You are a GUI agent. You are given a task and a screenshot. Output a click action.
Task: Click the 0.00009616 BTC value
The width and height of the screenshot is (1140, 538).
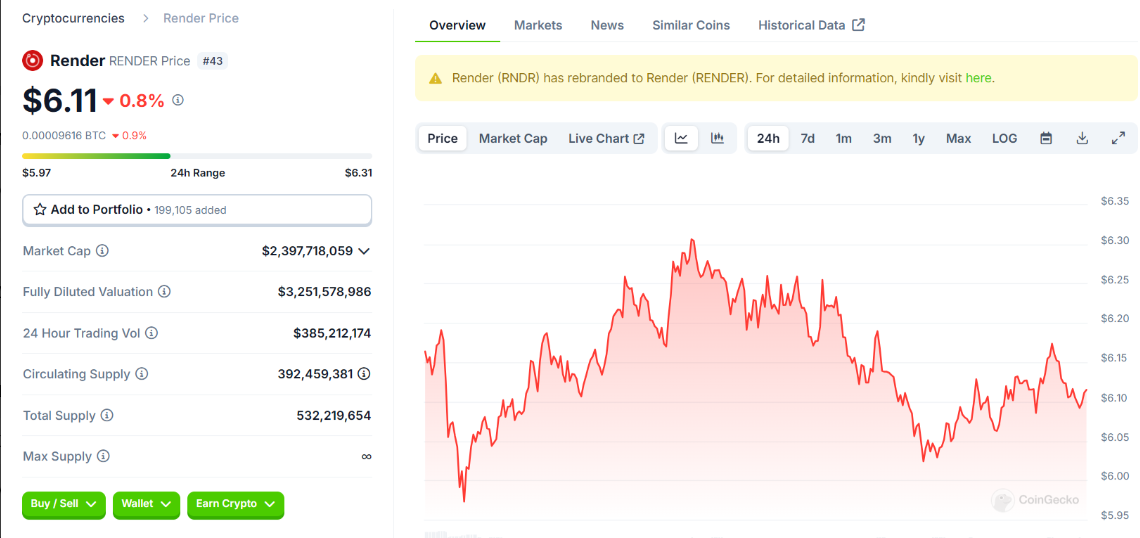tap(64, 135)
